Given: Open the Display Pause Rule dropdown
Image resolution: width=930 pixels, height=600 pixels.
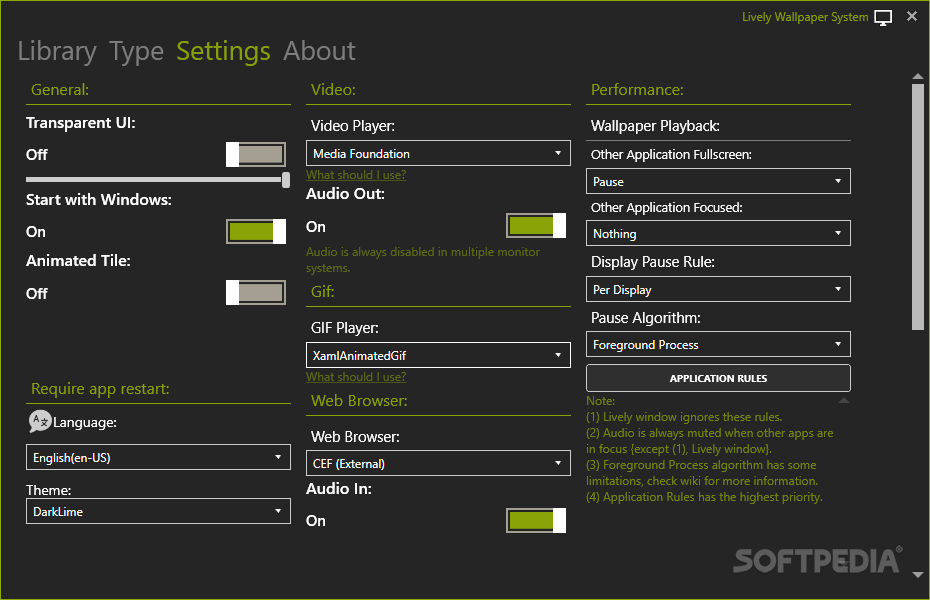Looking at the screenshot, I should tap(718, 289).
